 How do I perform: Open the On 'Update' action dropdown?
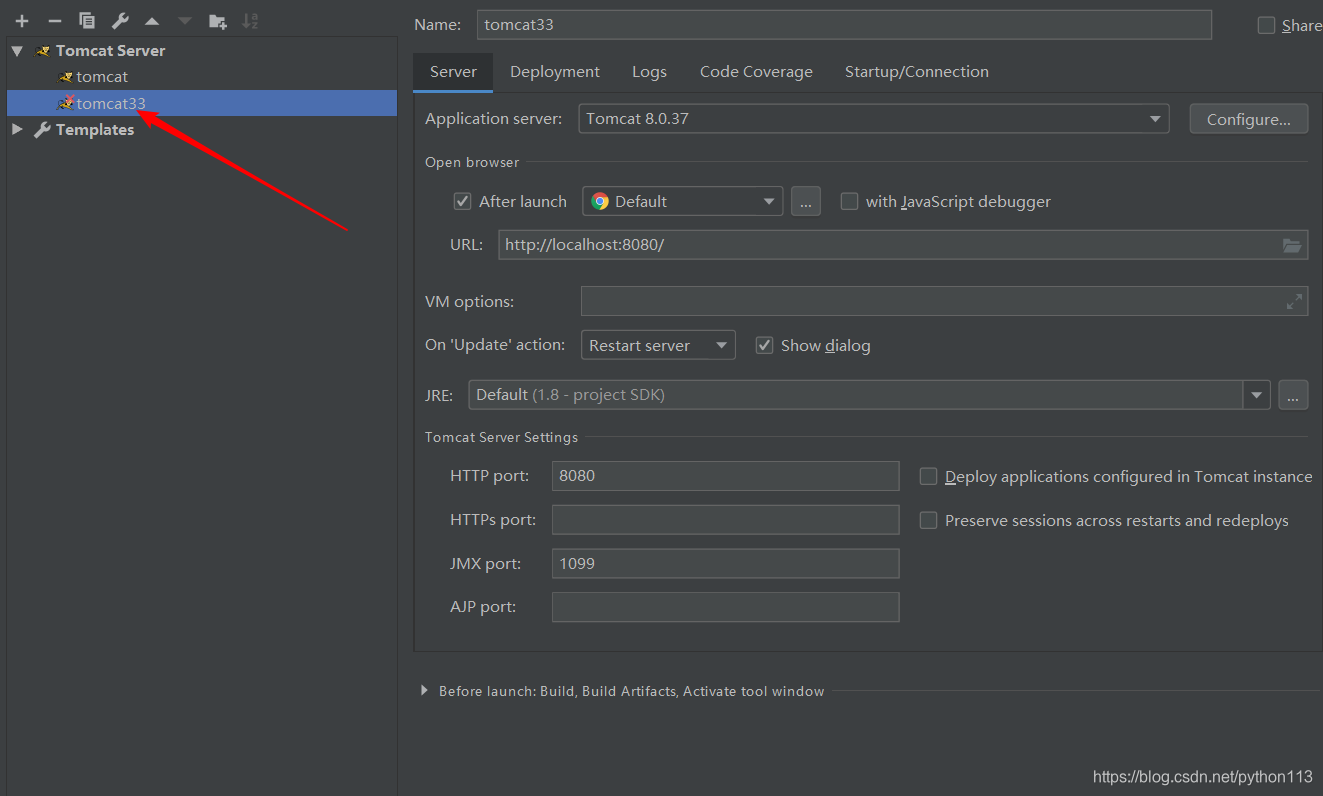tap(658, 345)
